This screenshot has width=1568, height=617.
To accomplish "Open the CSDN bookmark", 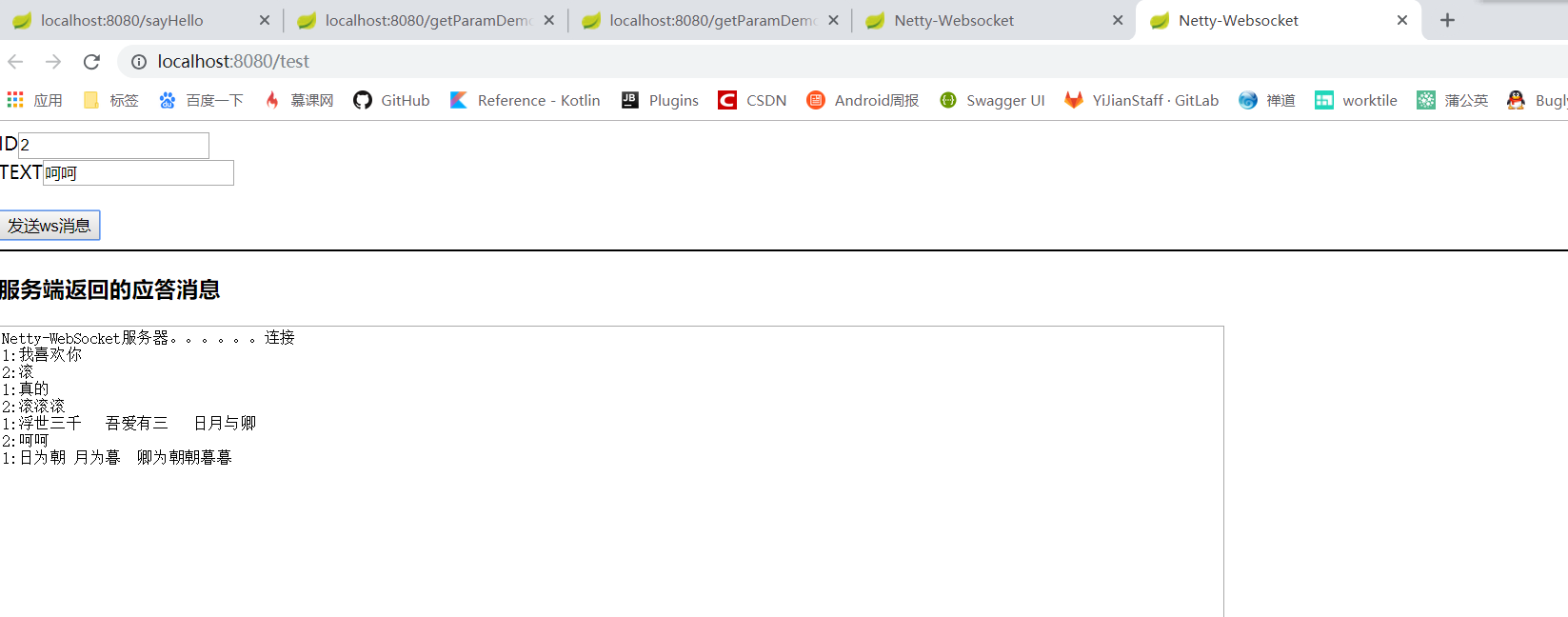I will coord(752,100).
